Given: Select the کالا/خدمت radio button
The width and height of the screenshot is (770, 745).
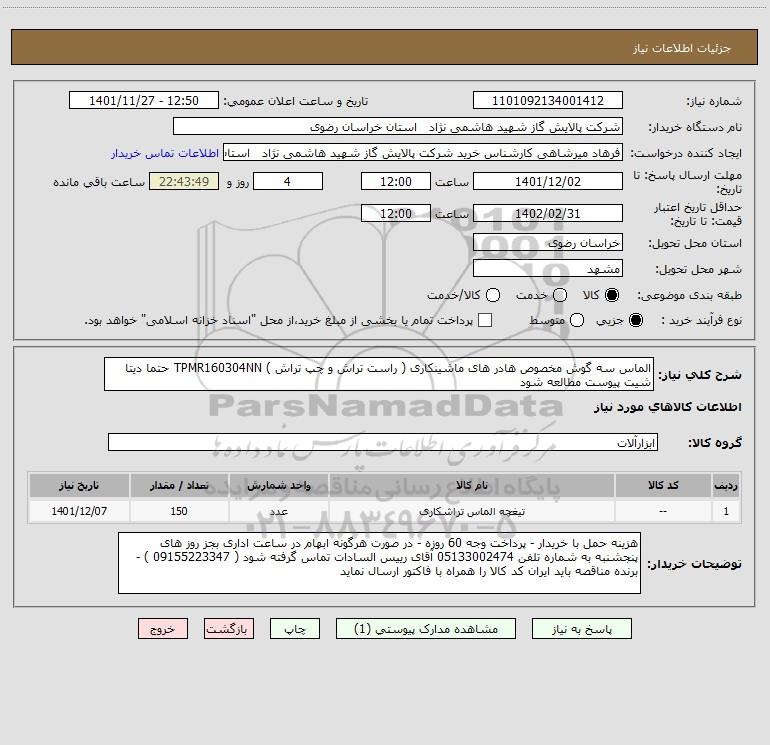Looking at the screenshot, I should click(x=493, y=295).
